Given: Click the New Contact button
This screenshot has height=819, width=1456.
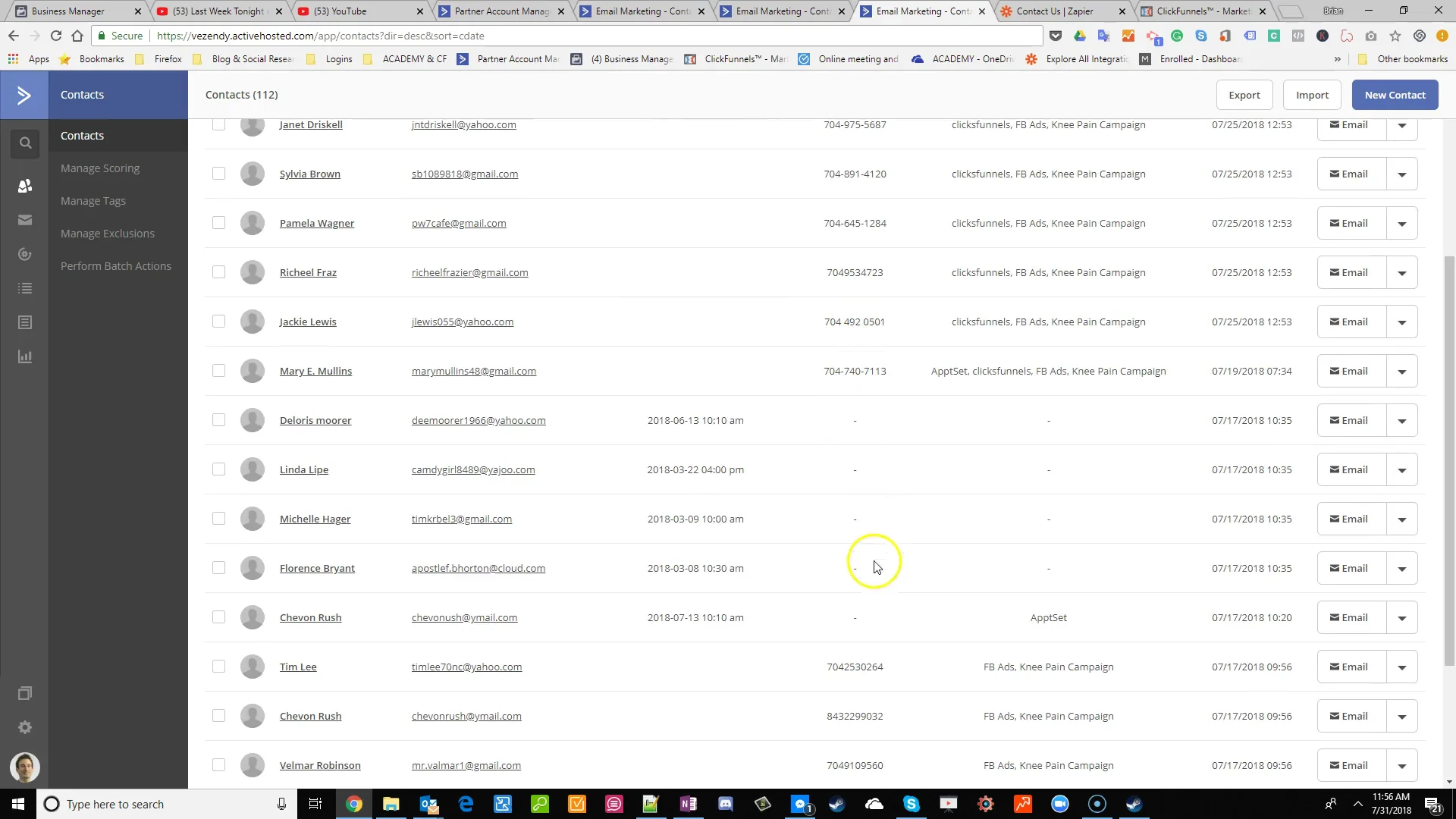Looking at the screenshot, I should [1395, 95].
